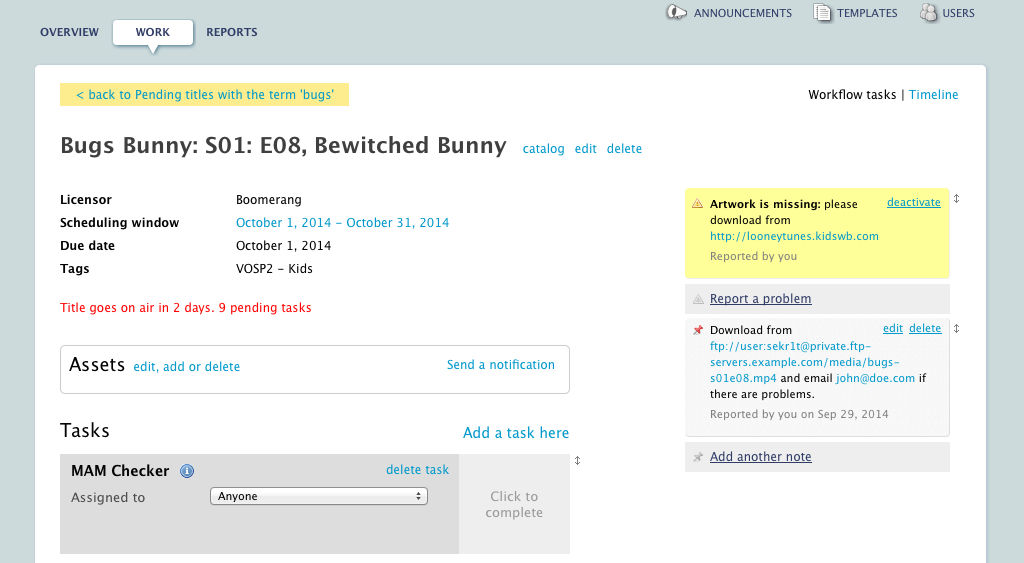Delete the MAM Checker task
The height and width of the screenshot is (563, 1024).
click(417, 470)
